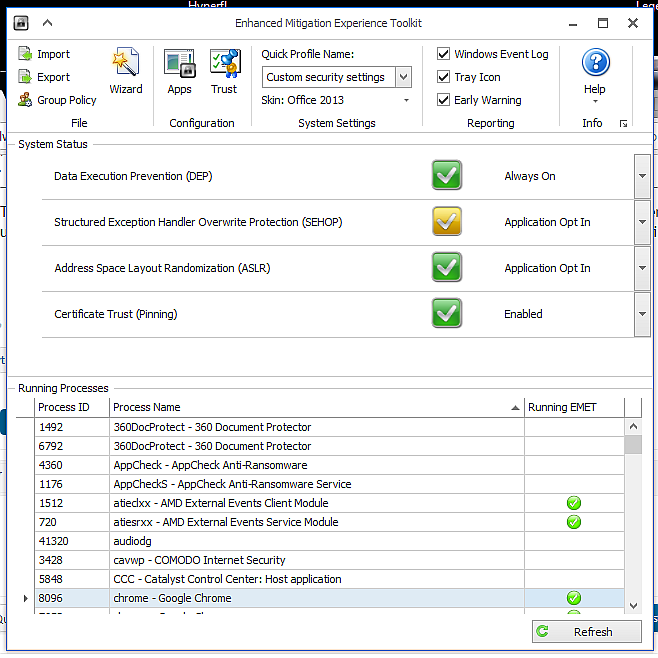Click SEHOP Application Opt In text

coord(547,222)
